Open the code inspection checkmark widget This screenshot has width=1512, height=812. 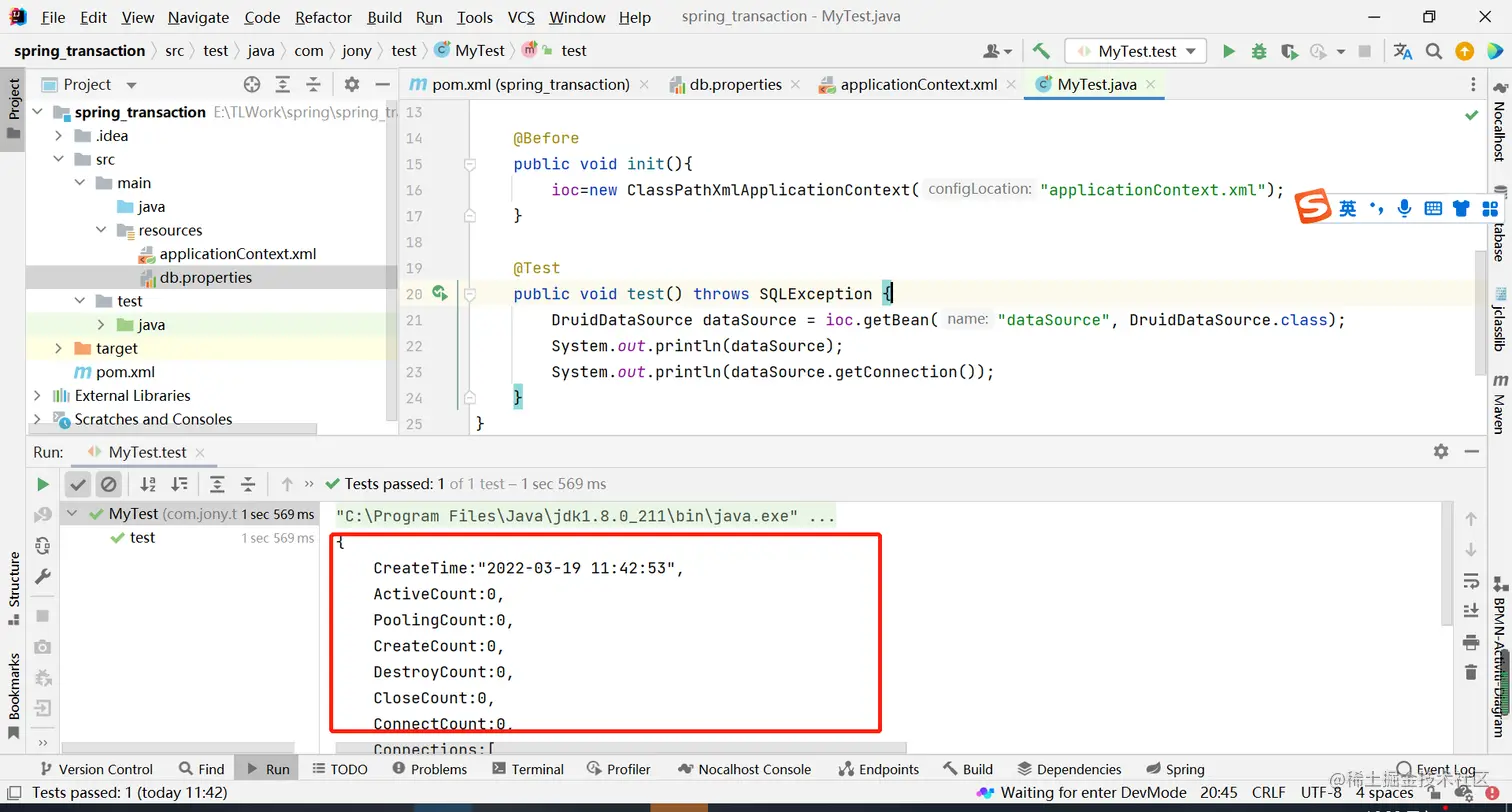[x=1471, y=115]
